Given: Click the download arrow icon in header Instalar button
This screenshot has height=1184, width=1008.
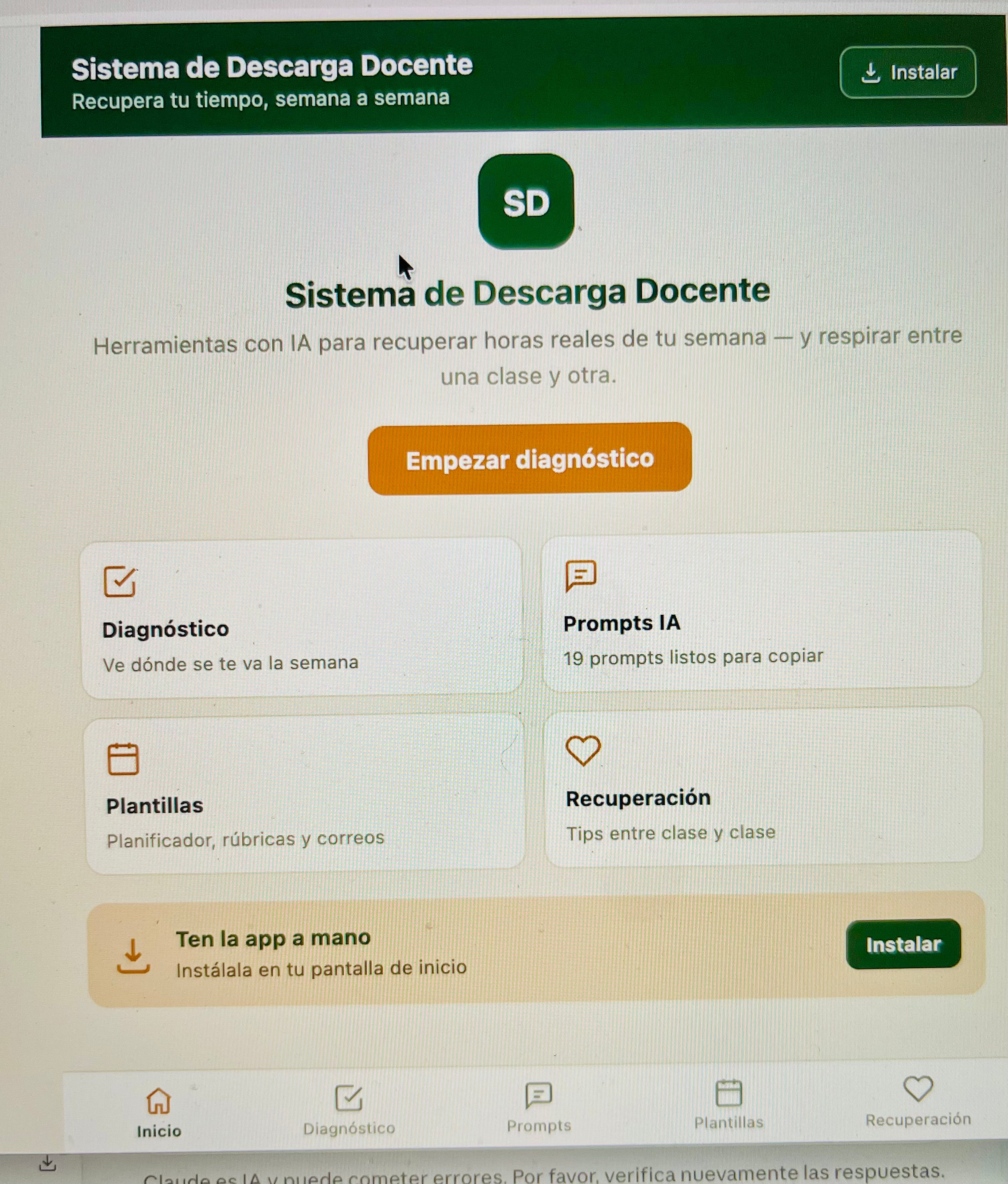Looking at the screenshot, I should tap(870, 73).
